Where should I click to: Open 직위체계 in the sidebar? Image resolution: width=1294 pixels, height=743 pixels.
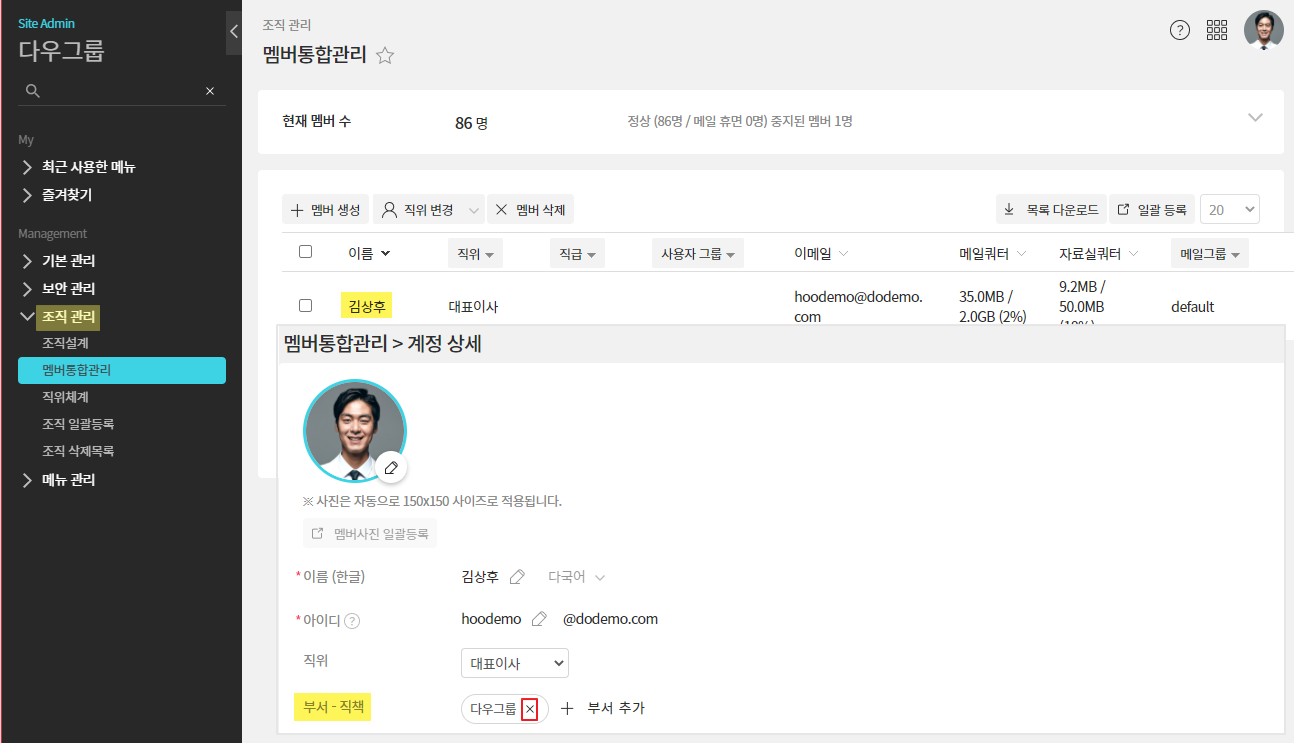pos(66,397)
